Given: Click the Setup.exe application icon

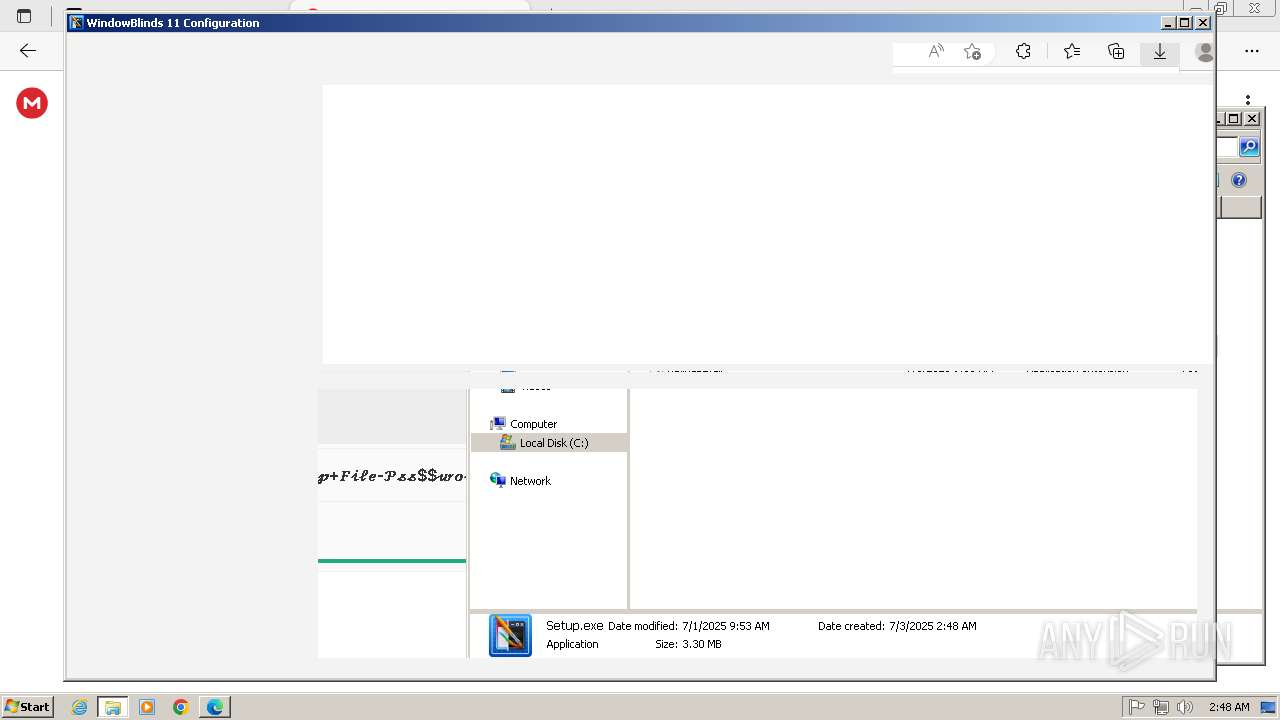Looking at the screenshot, I should click(510, 635).
